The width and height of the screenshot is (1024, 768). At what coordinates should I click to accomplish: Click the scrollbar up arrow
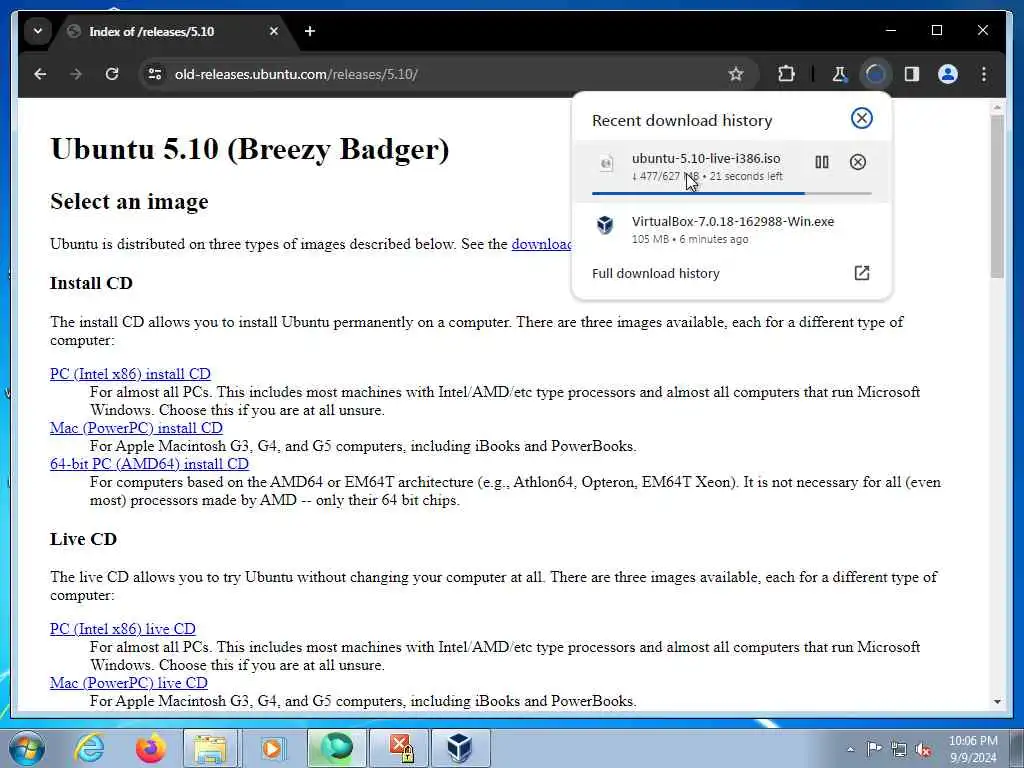tap(997, 106)
